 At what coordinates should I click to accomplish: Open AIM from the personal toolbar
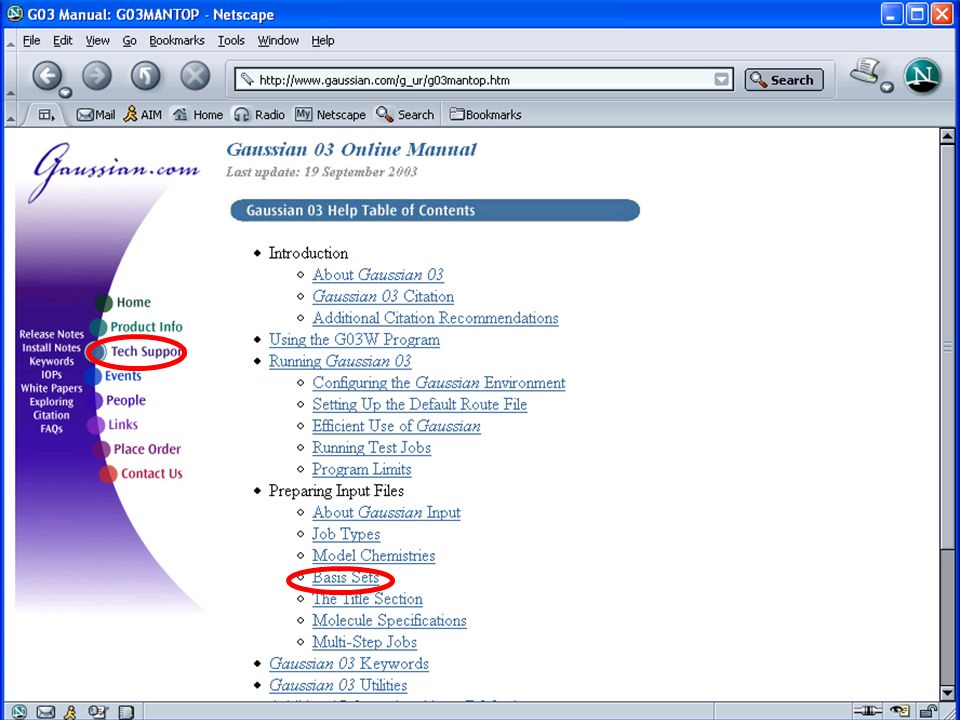[143, 114]
